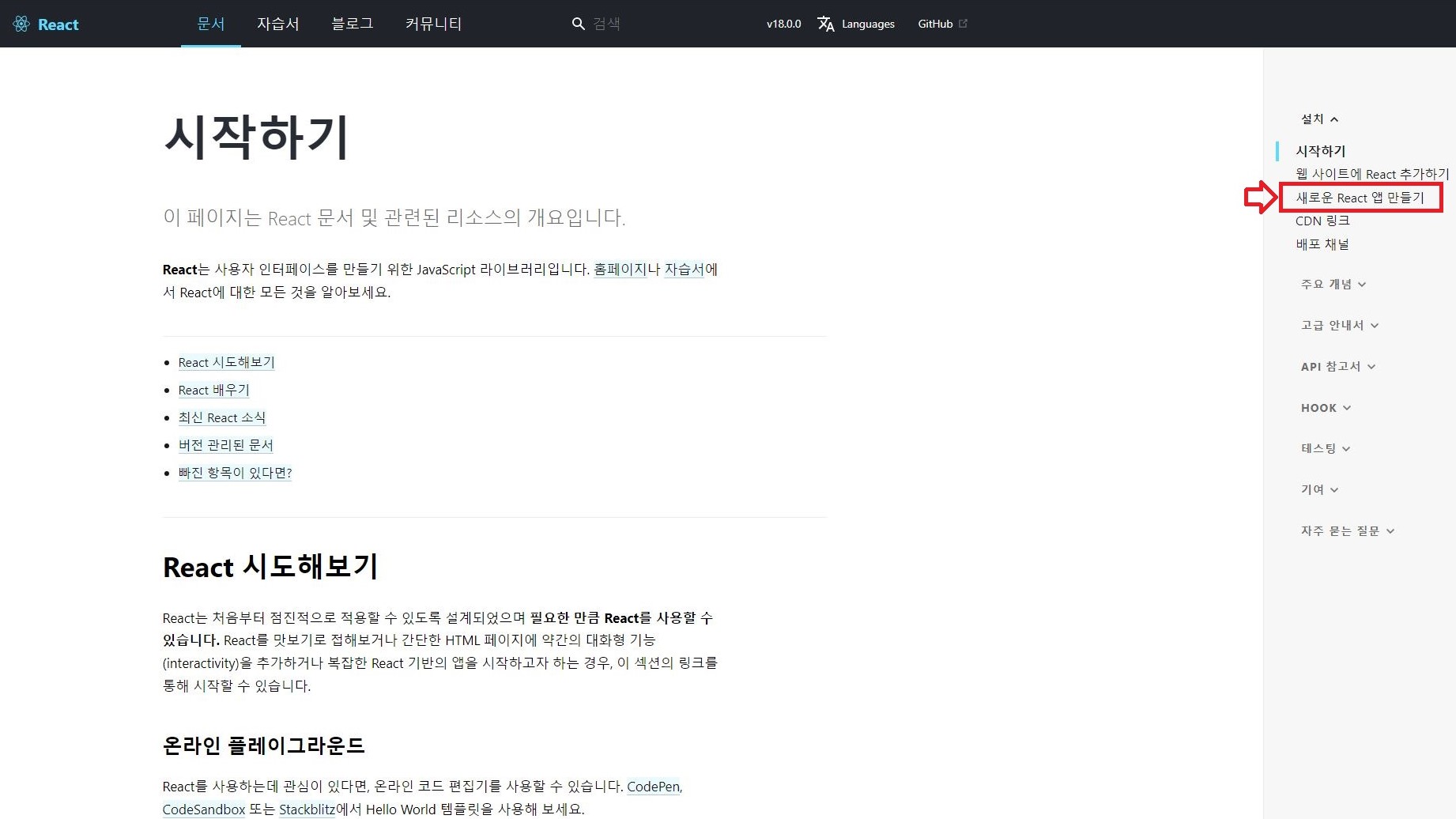Jump to 버전 관리된 문서 list link
Viewport: 1456px width, 819px height.
point(226,445)
